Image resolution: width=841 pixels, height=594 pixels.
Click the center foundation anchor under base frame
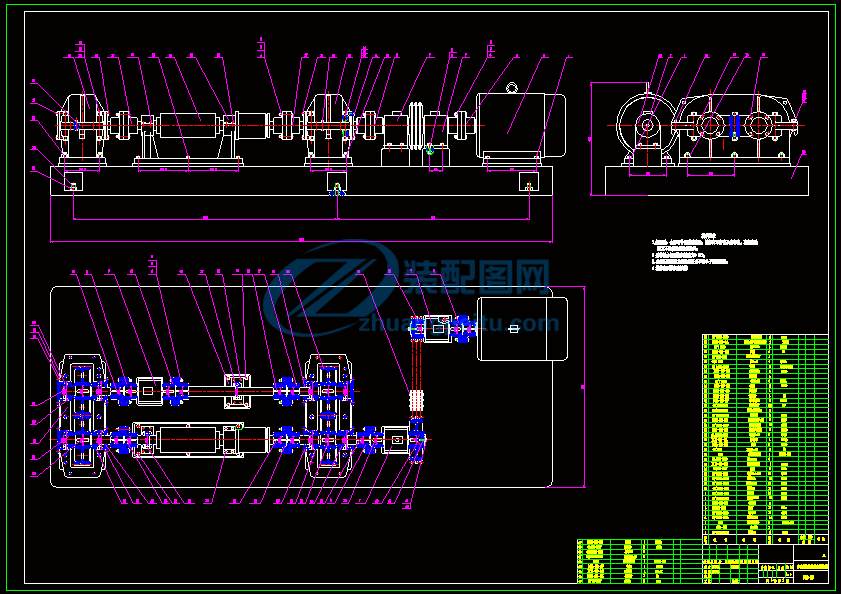coord(337,188)
